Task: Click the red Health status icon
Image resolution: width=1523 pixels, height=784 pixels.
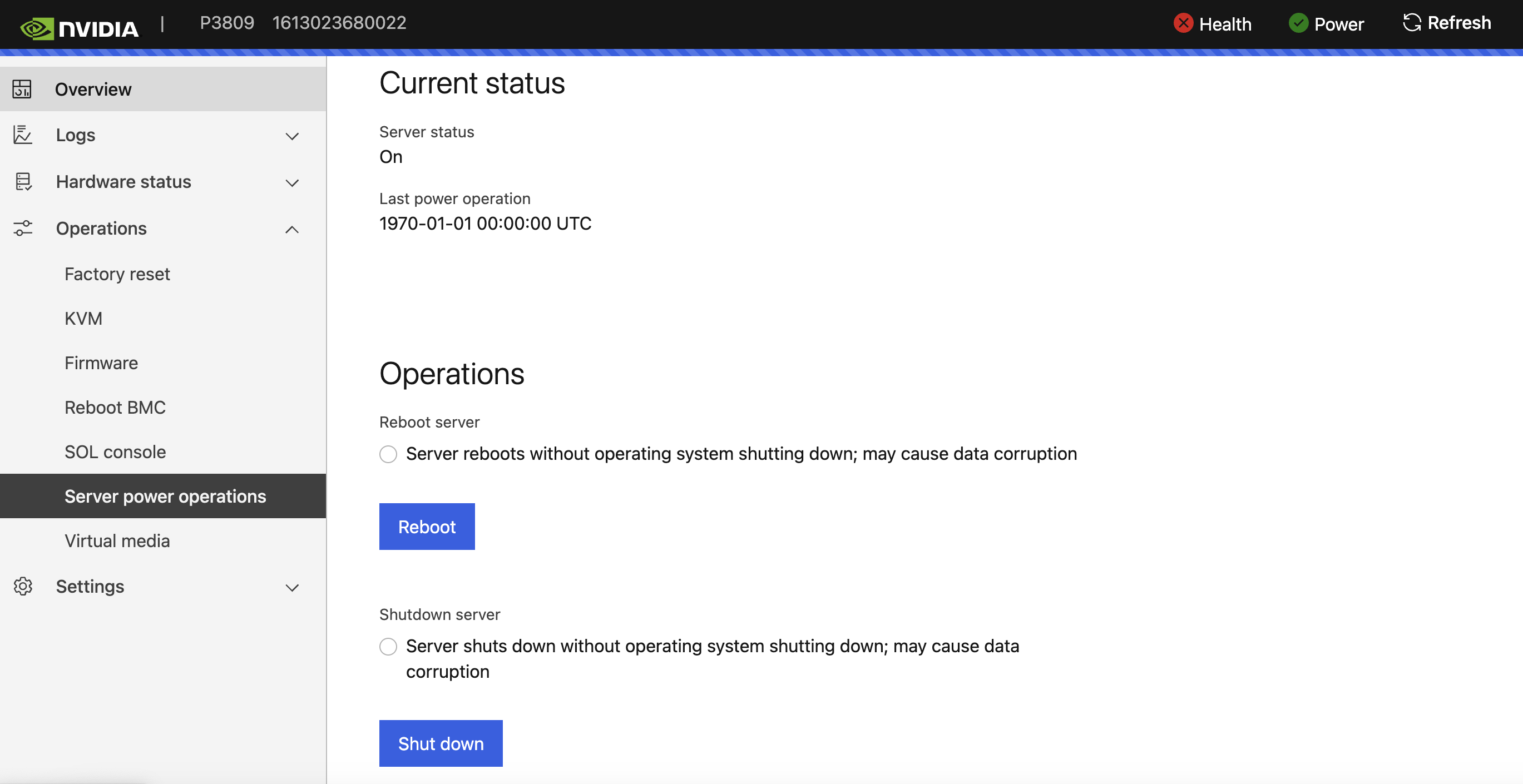Action: [x=1183, y=24]
